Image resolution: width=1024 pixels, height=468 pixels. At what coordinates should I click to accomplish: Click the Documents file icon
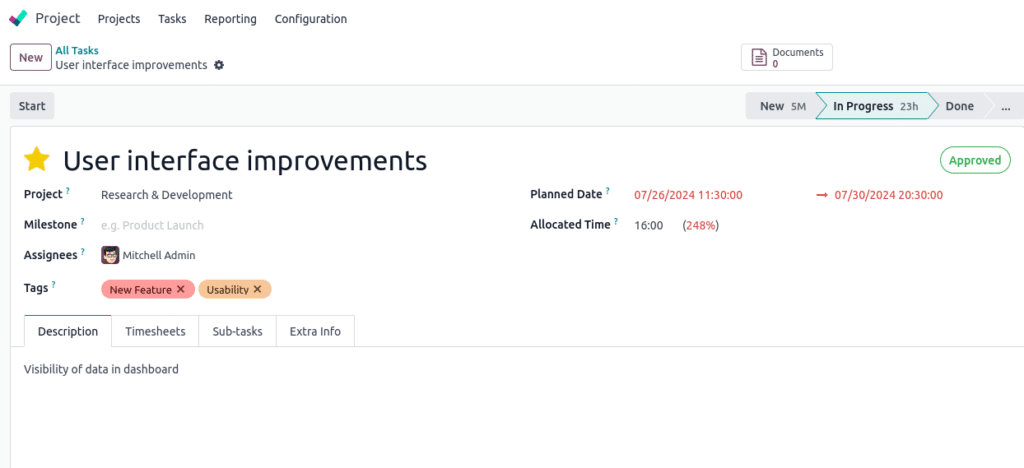[759, 57]
